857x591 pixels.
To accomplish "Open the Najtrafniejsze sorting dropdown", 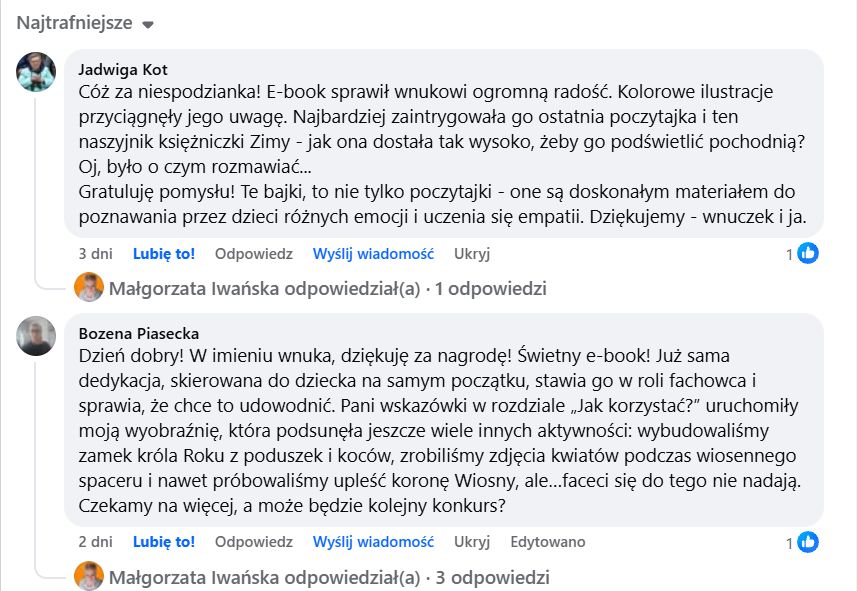I will tap(85, 23).
